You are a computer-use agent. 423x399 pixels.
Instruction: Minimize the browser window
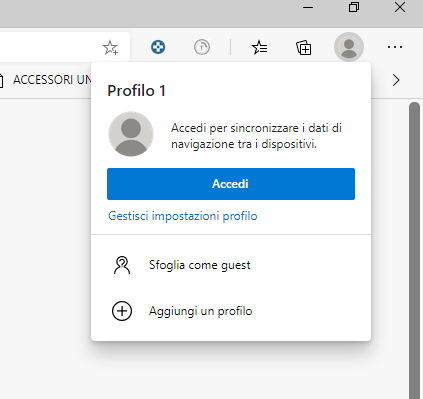coord(308,7)
